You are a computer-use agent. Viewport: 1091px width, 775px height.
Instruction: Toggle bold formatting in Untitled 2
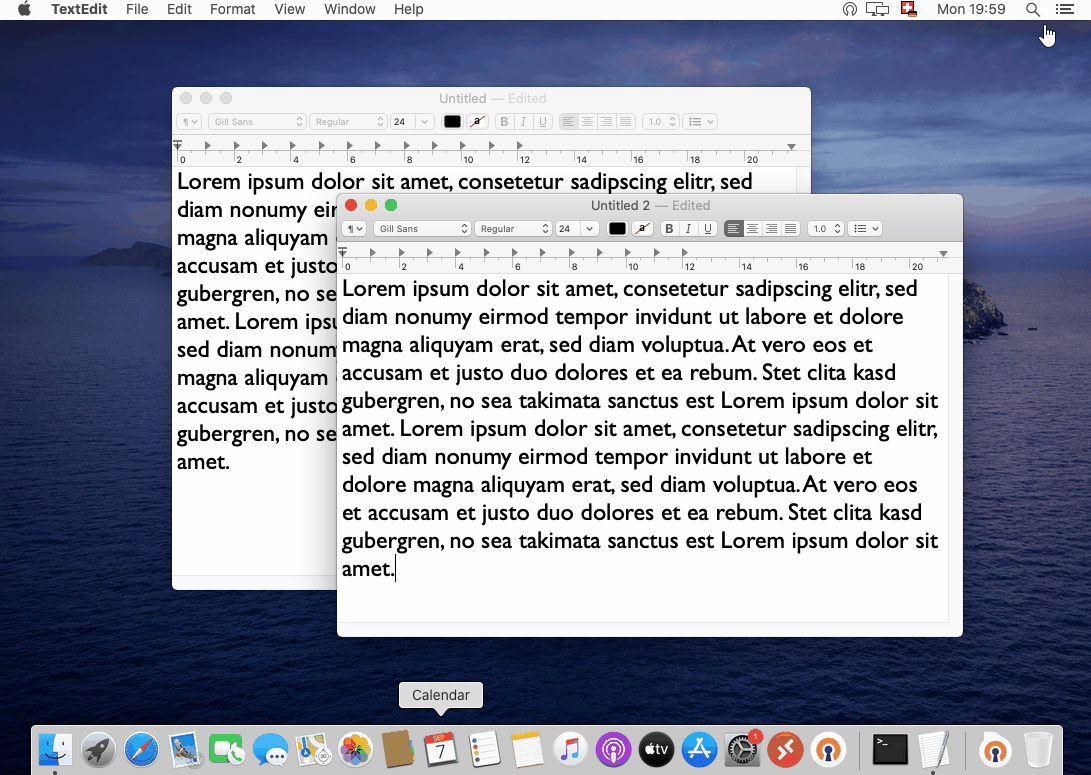pos(668,228)
